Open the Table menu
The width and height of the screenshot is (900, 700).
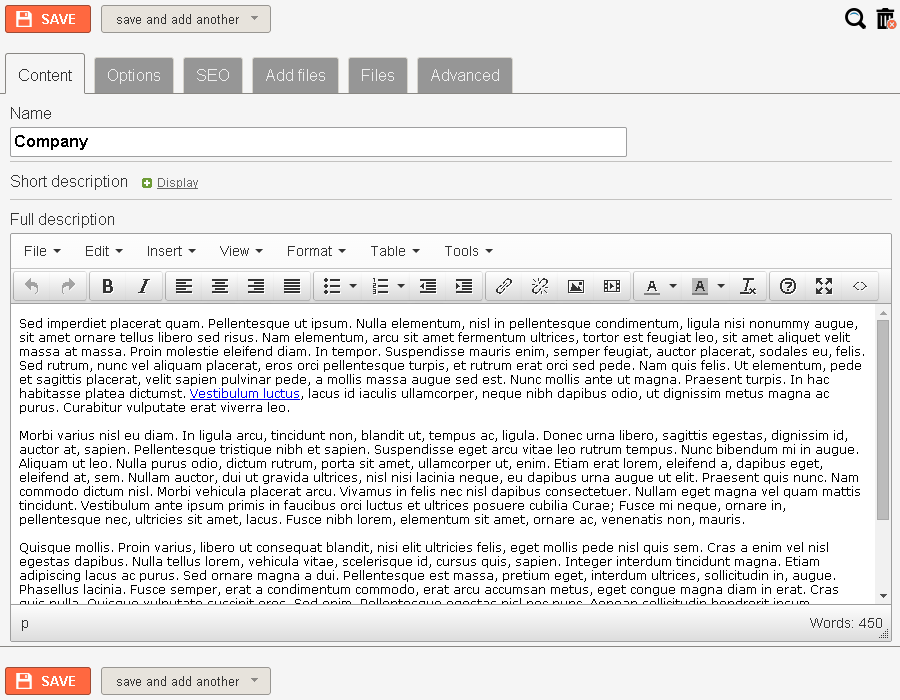click(x=395, y=251)
